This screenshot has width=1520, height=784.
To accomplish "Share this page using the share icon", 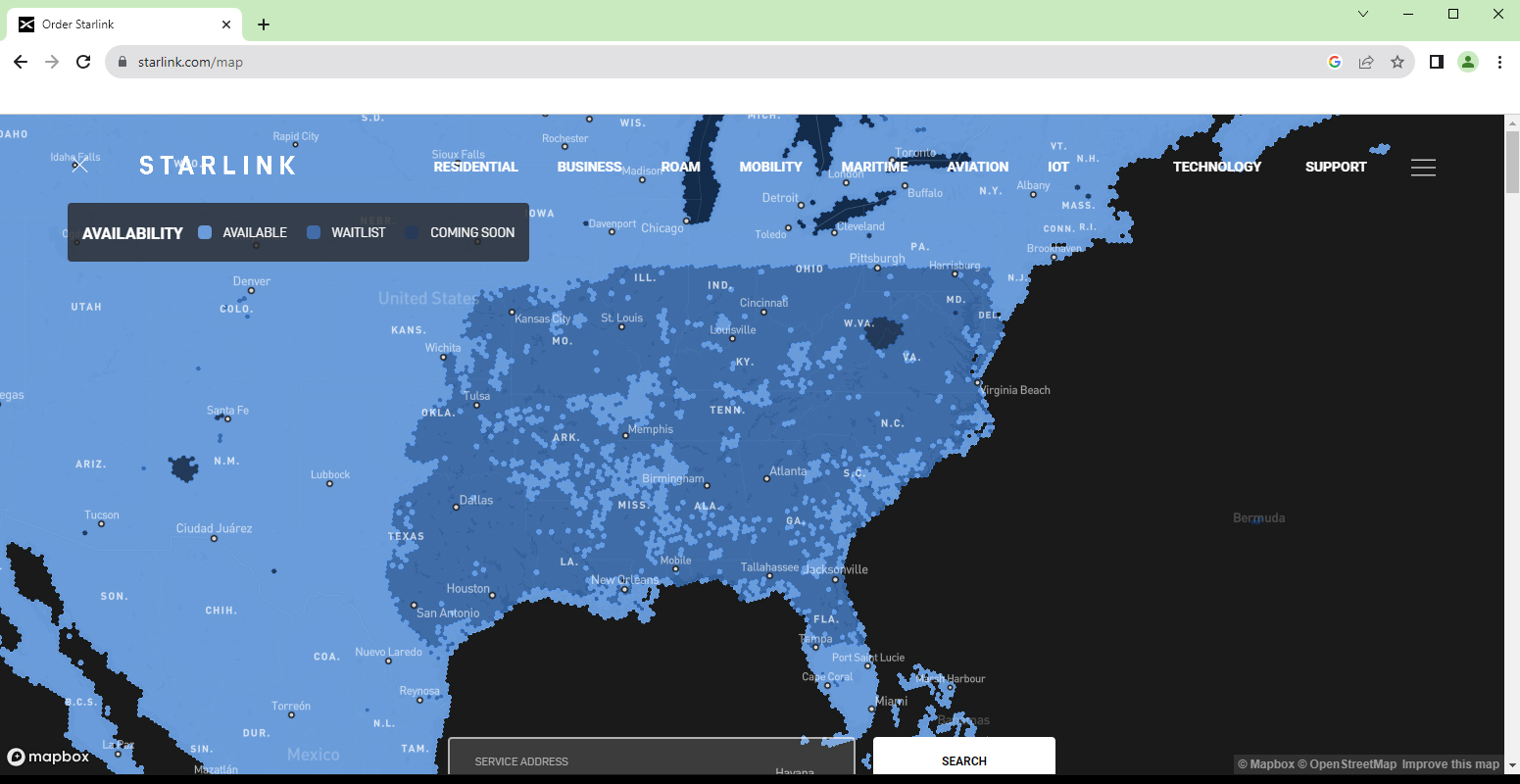I will [x=1366, y=62].
